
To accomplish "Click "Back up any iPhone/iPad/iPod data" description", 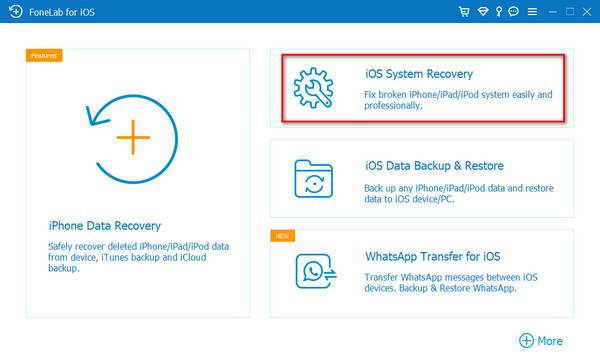I will click(459, 194).
